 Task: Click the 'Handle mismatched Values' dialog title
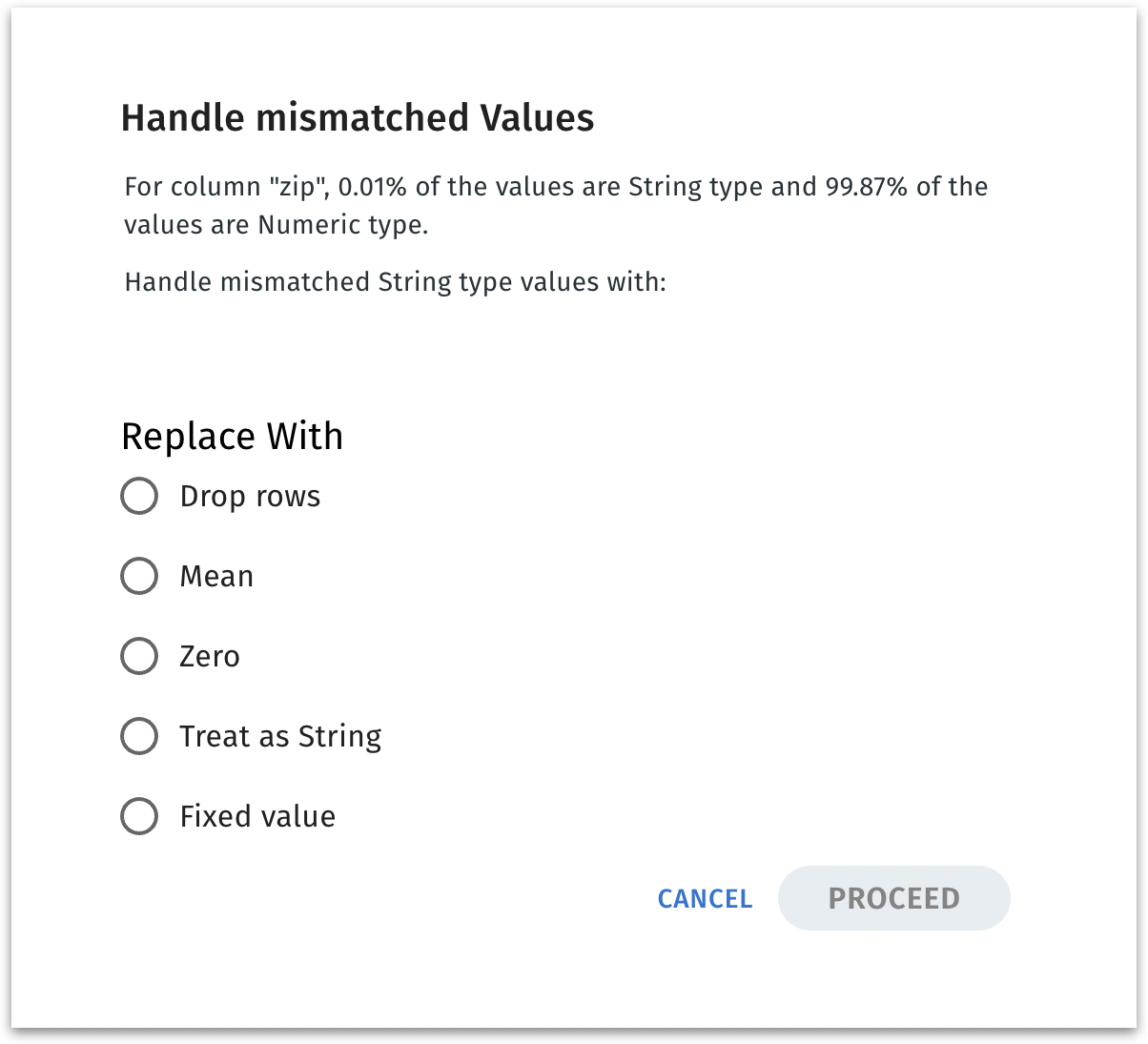click(358, 118)
